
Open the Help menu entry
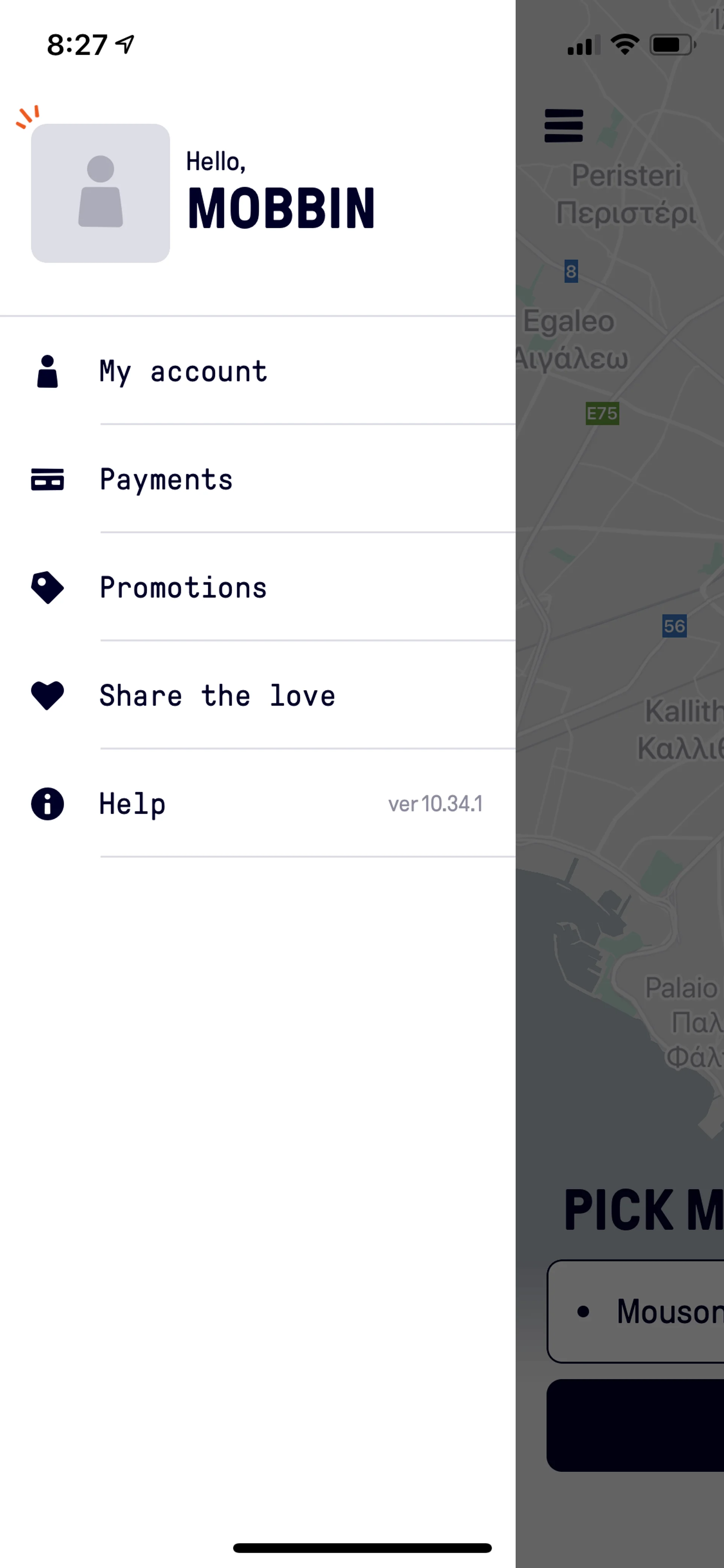click(x=132, y=803)
